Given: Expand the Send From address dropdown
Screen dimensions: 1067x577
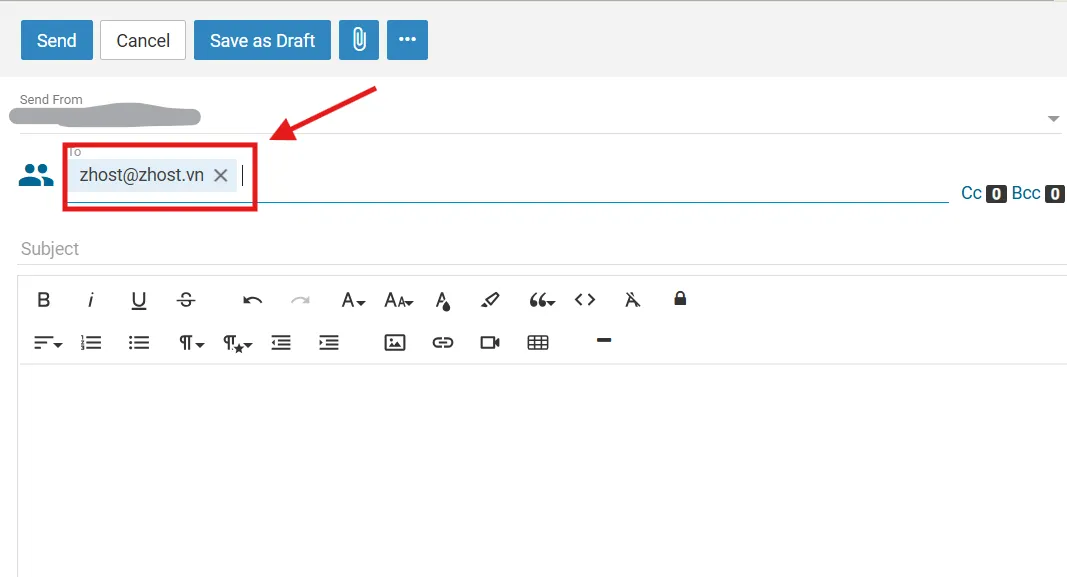Looking at the screenshot, I should coord(1053,119).
